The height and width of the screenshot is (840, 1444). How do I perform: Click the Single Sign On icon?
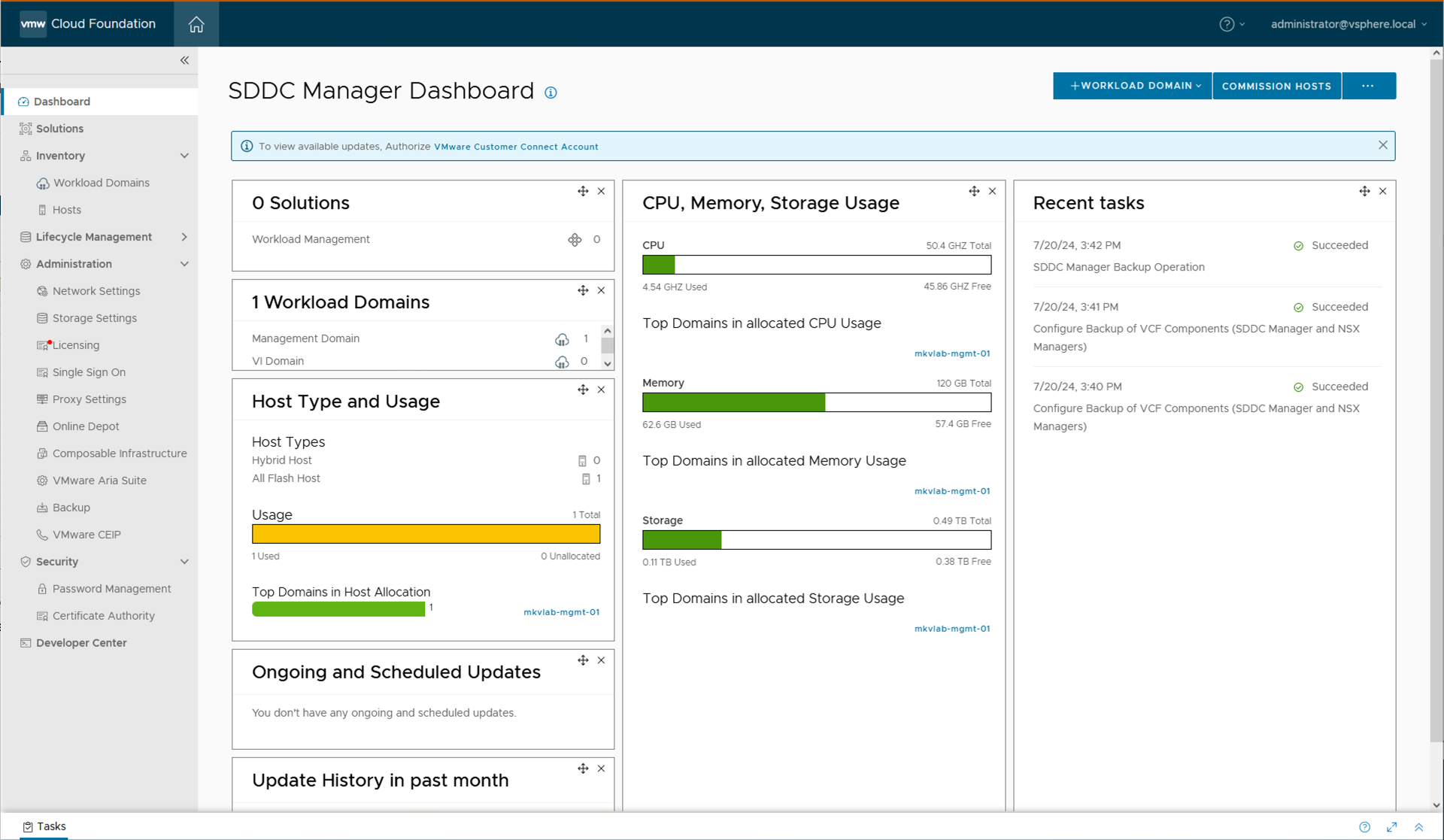coord(41,372)
